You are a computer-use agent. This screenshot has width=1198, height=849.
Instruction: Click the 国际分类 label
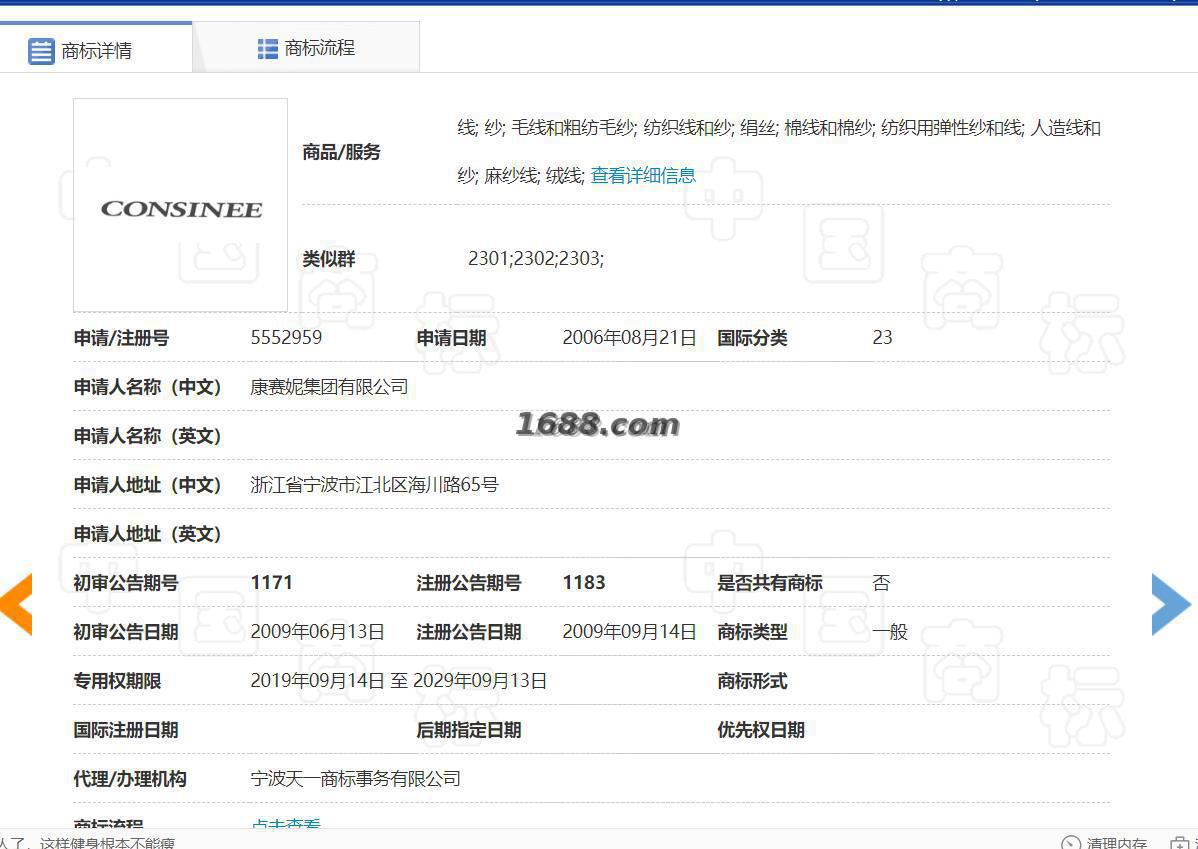(x=752, y=338)
